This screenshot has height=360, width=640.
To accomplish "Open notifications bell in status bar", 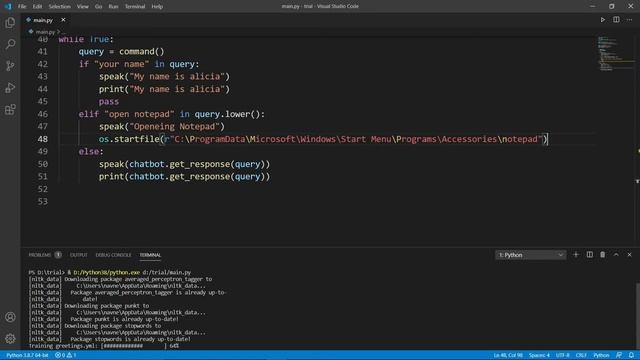I will 631,355.
